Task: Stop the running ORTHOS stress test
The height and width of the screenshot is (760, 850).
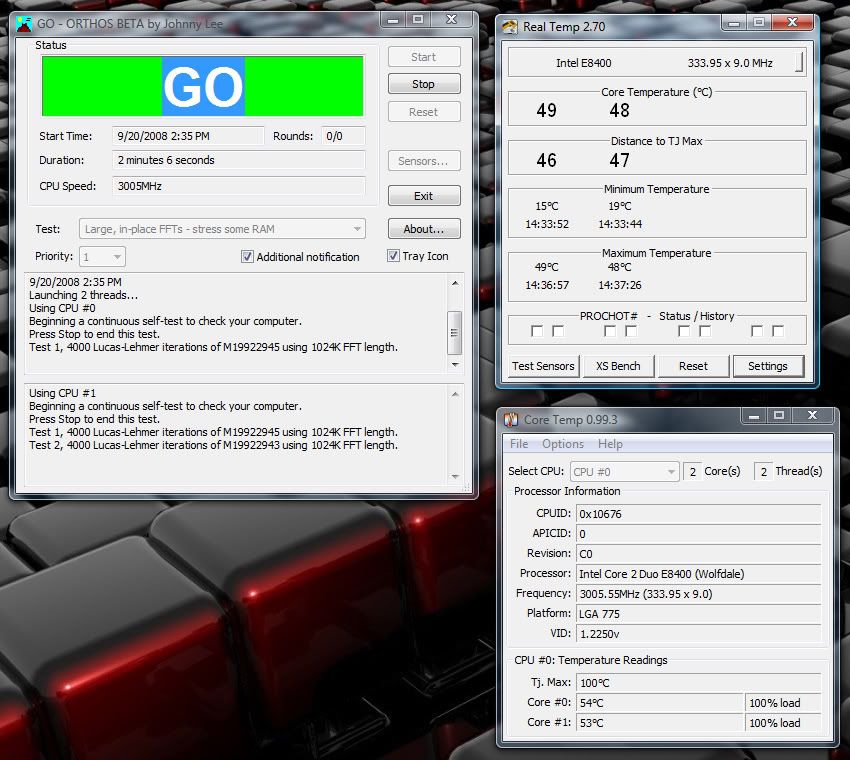Action: [424, 84]
